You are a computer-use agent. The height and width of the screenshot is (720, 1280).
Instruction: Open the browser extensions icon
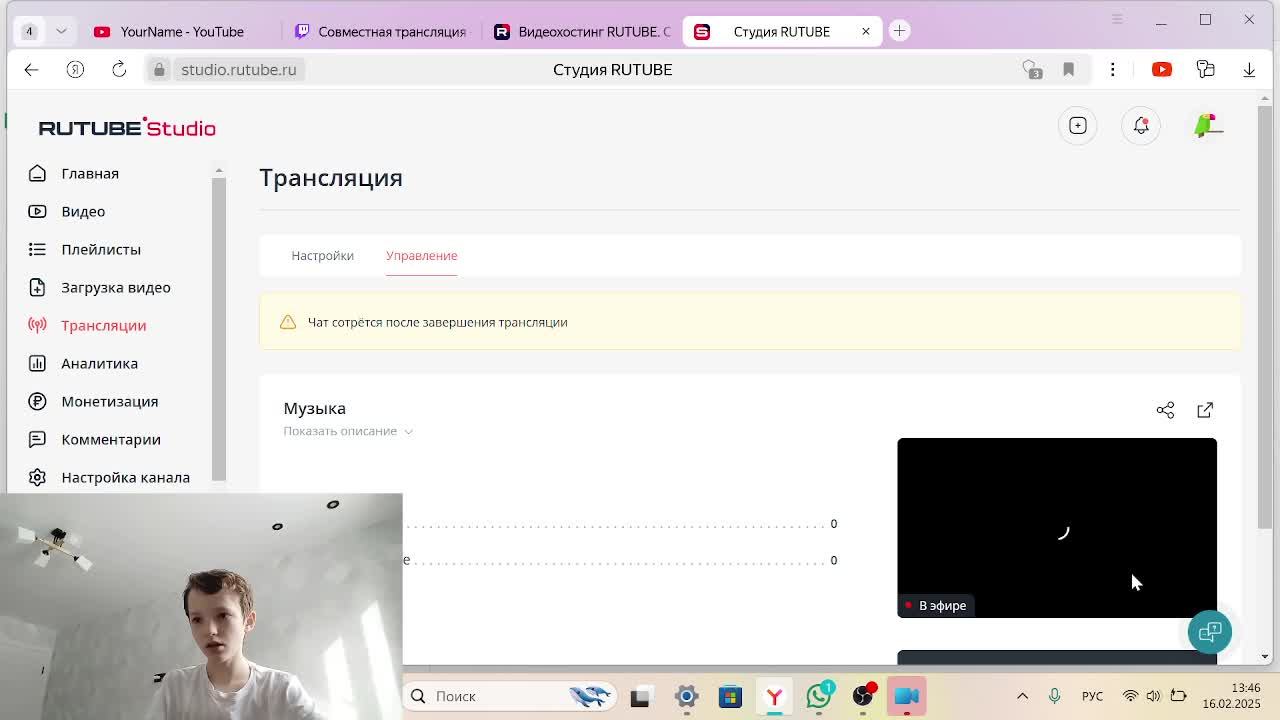tap(1205, 69)
